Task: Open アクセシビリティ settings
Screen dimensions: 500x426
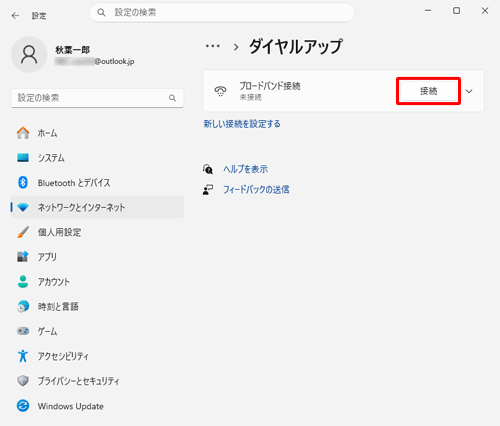Action: pyautogui.click(x=97, y=356)
